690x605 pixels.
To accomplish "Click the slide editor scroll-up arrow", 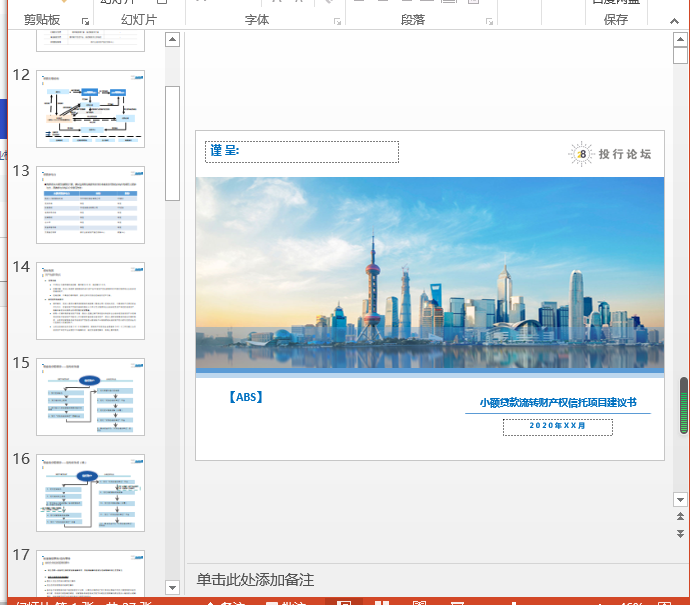I will click(680, 40).
